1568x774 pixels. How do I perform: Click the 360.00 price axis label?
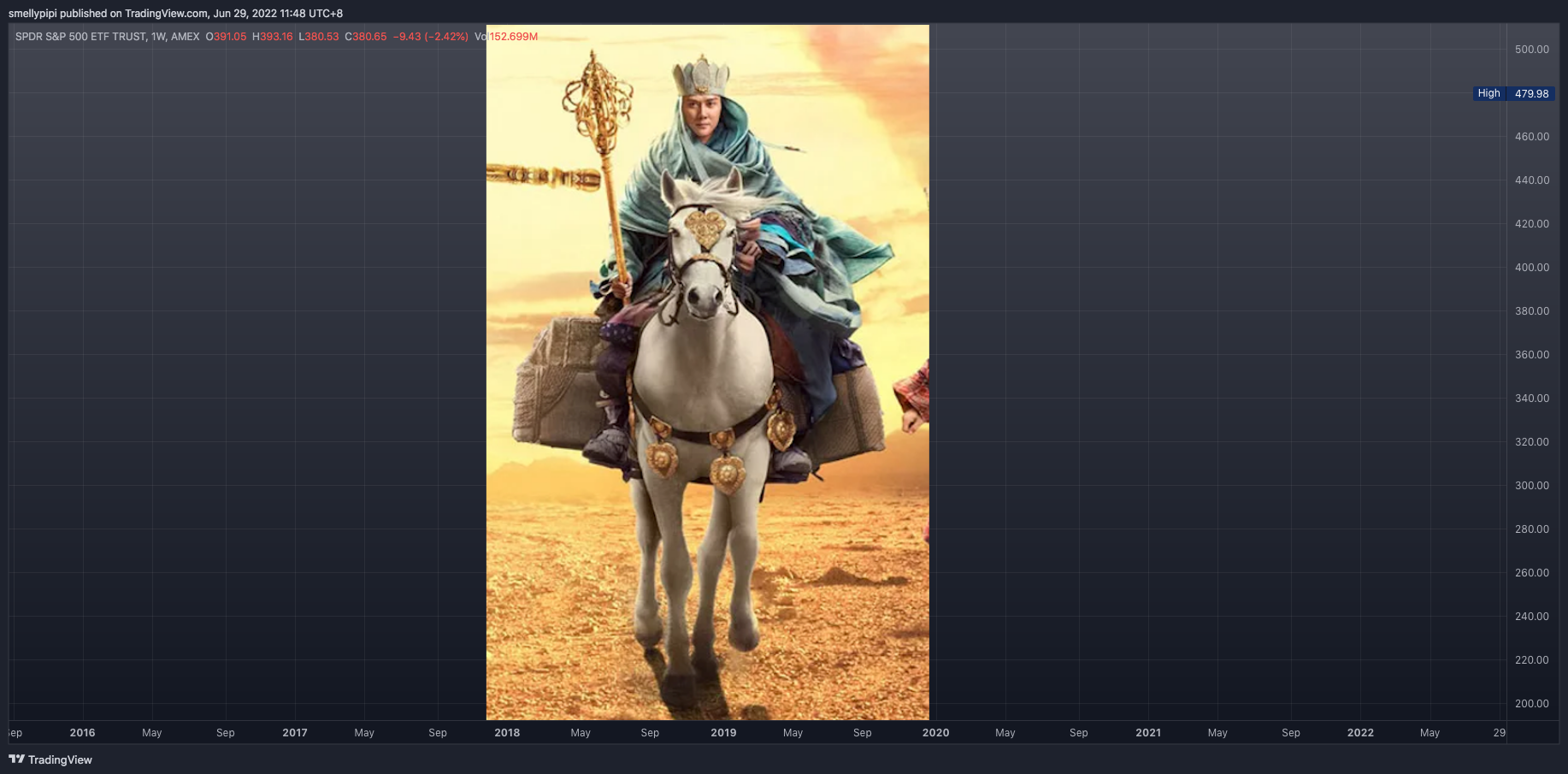1532,355
